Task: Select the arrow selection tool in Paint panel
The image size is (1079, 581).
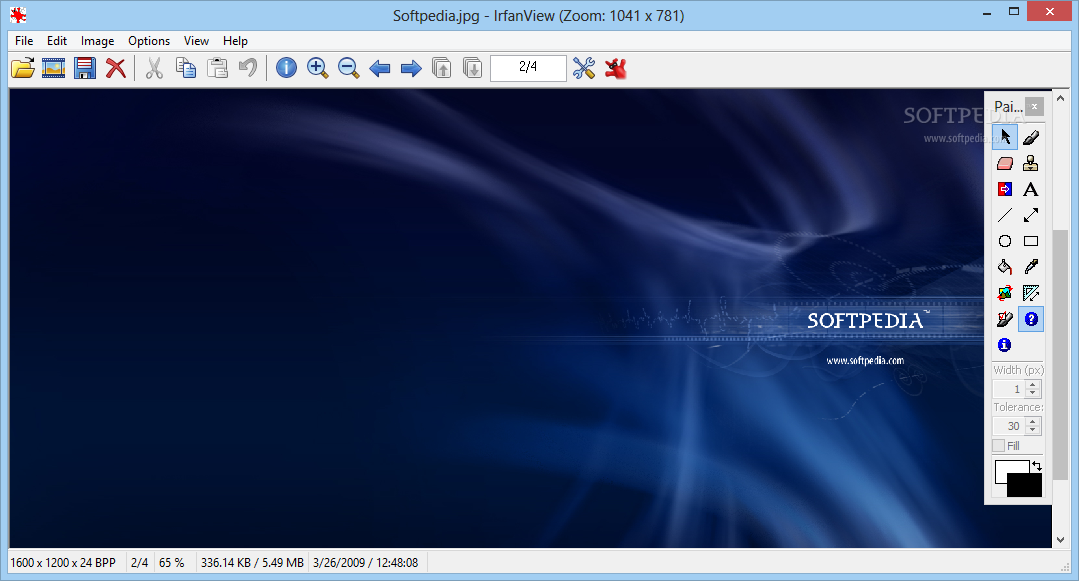Action: (1005, 137)
